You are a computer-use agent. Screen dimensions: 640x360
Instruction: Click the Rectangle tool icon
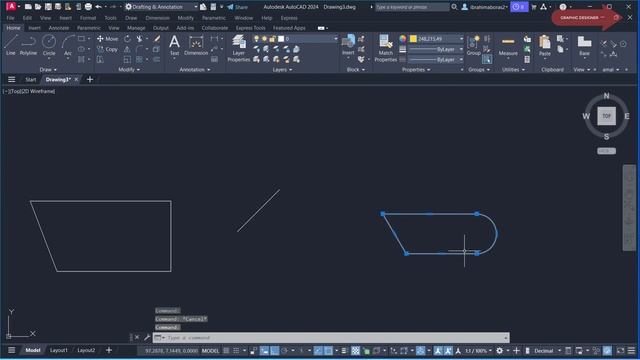click(82, 39)
